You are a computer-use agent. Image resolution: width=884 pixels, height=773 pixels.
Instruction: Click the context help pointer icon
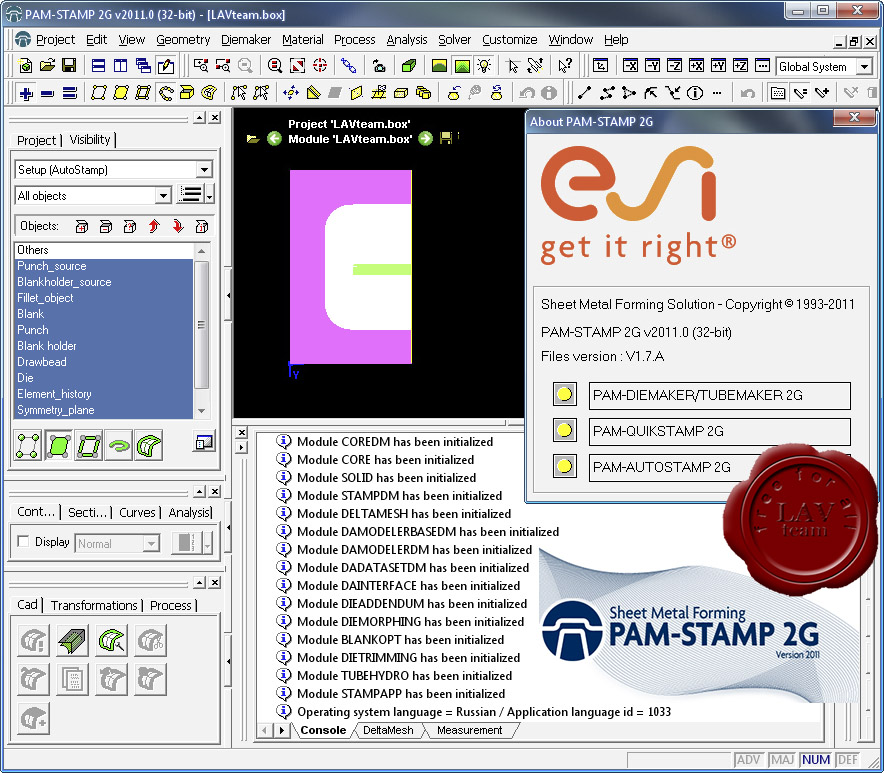[564, 66]
